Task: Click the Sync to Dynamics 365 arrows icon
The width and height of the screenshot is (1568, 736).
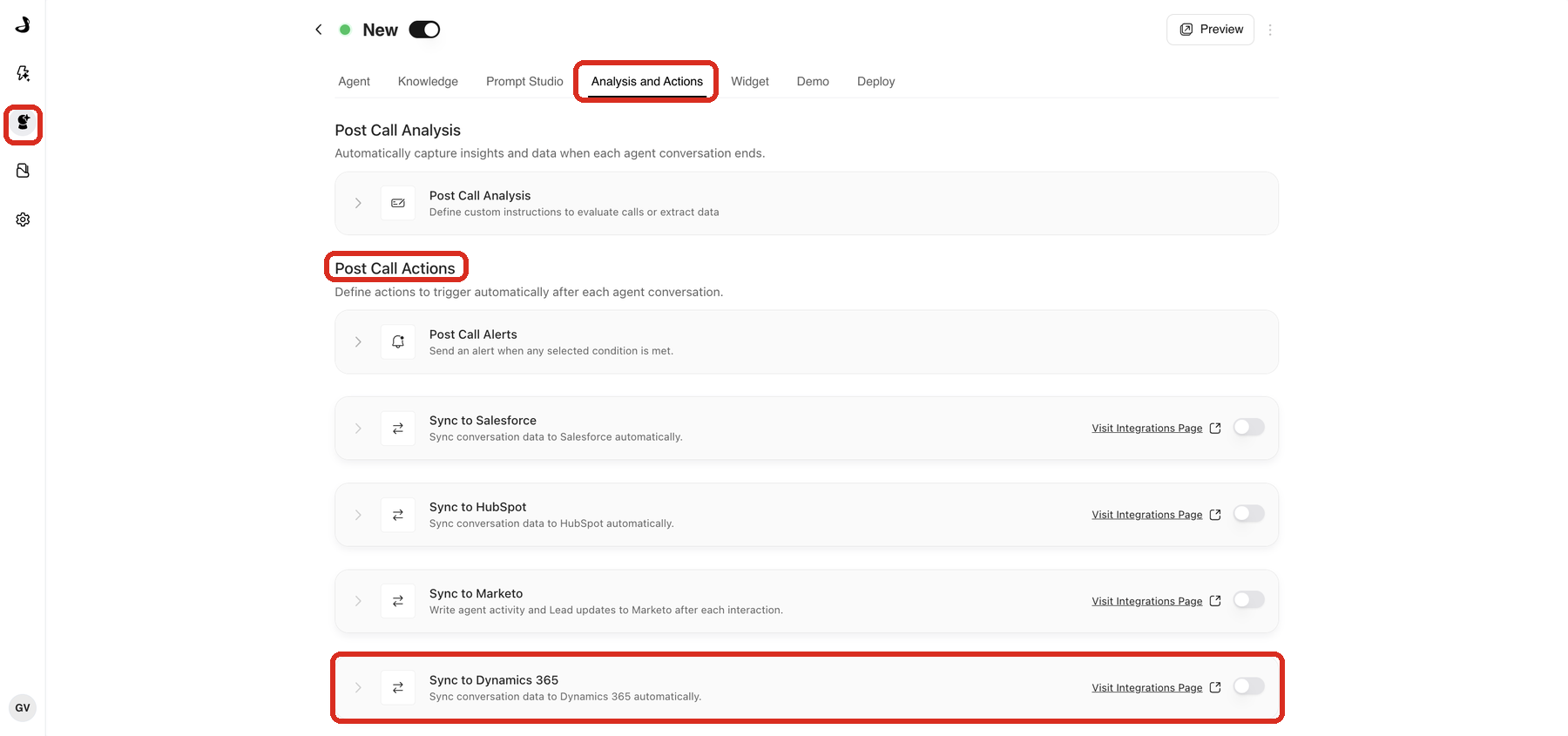Action: click(398, 687)
